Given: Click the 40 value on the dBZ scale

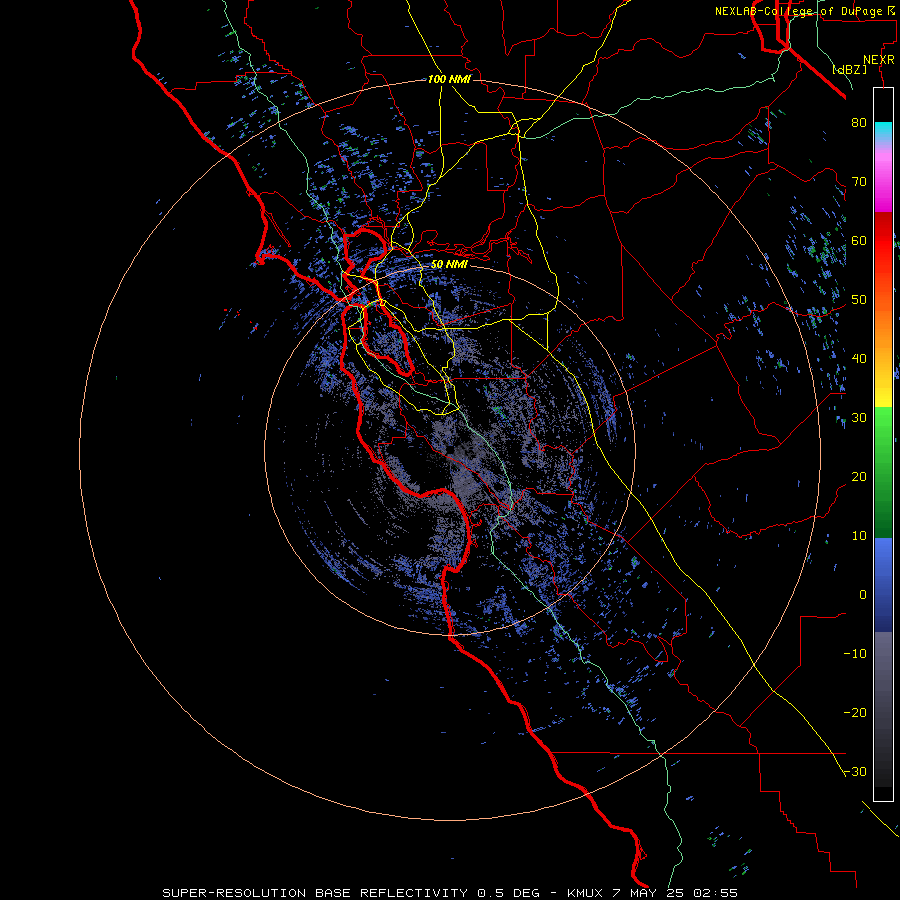Looking at the screenshot, I should [859, 359].
